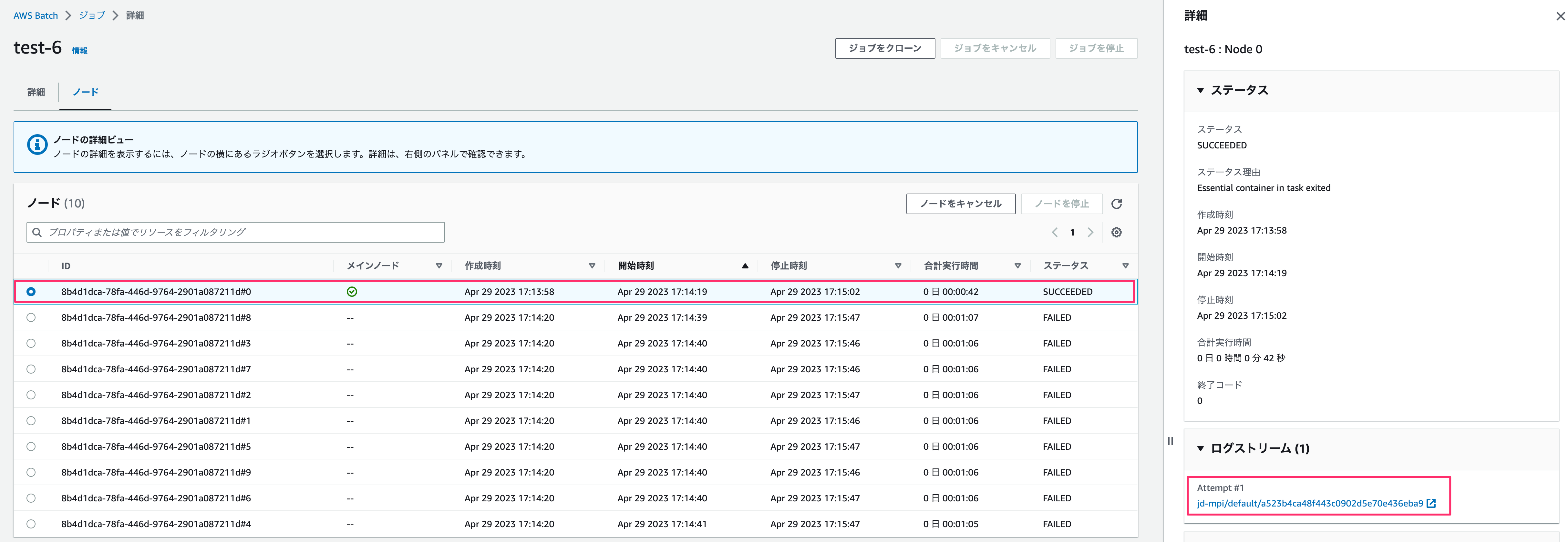Click breadcrumb chevron after ジョブ
This screenshot has width=1568, height=542.
(x=115, y=15)
